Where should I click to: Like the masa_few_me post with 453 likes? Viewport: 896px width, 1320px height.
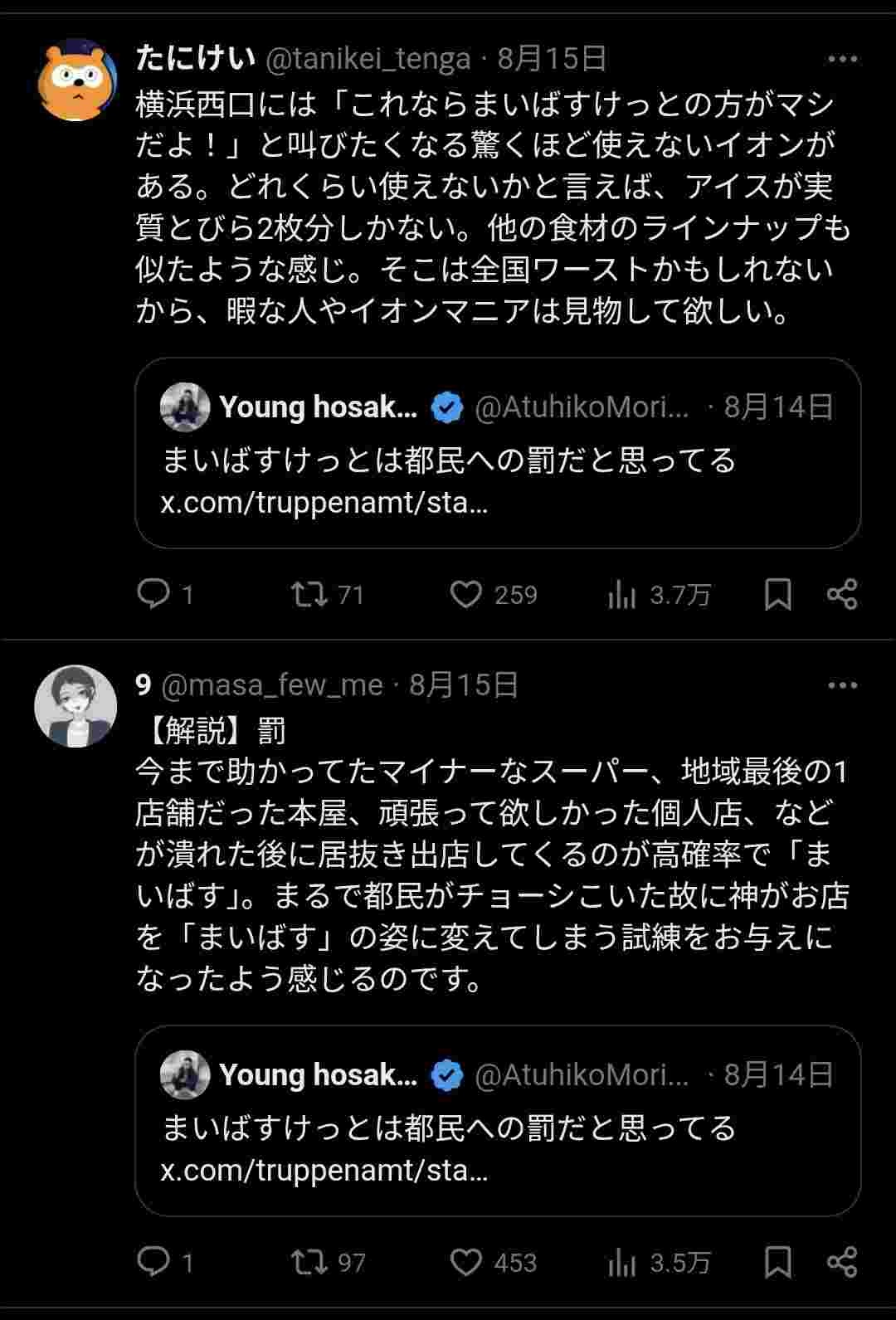(465, 1262)
